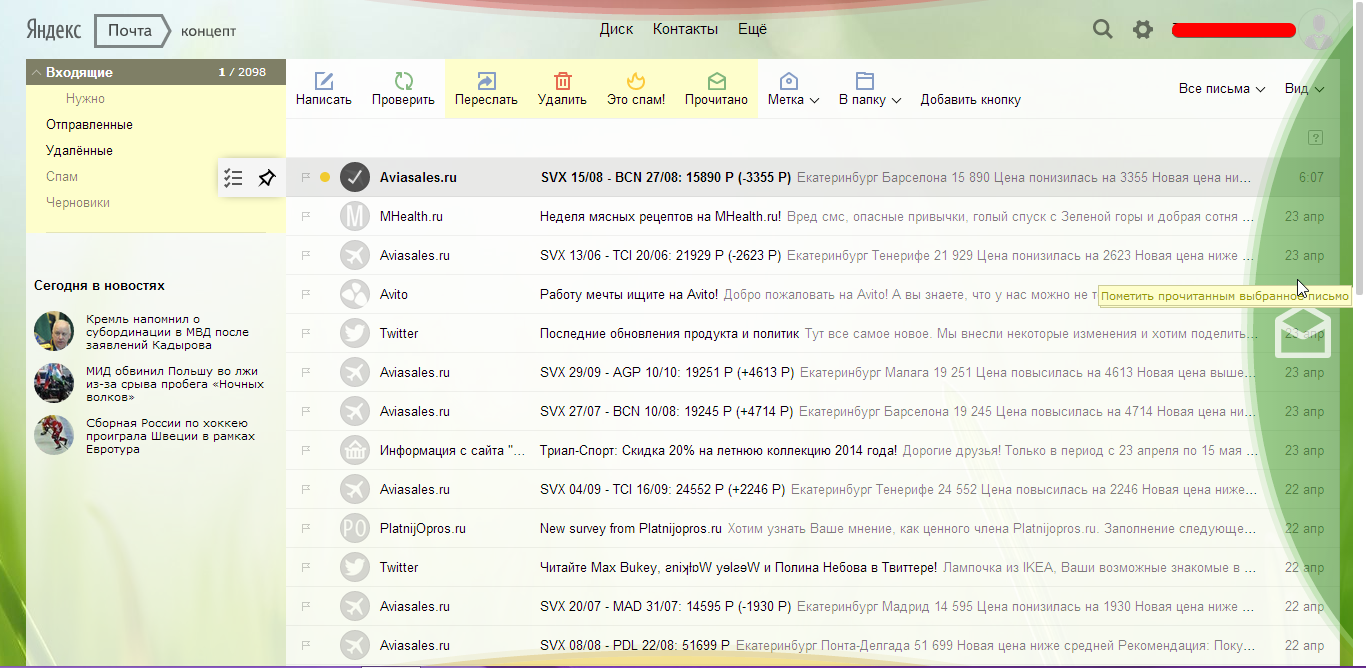1366x668 pixels.
Task: Collapse the Входящие folder arrow
Action: point(35,73)
